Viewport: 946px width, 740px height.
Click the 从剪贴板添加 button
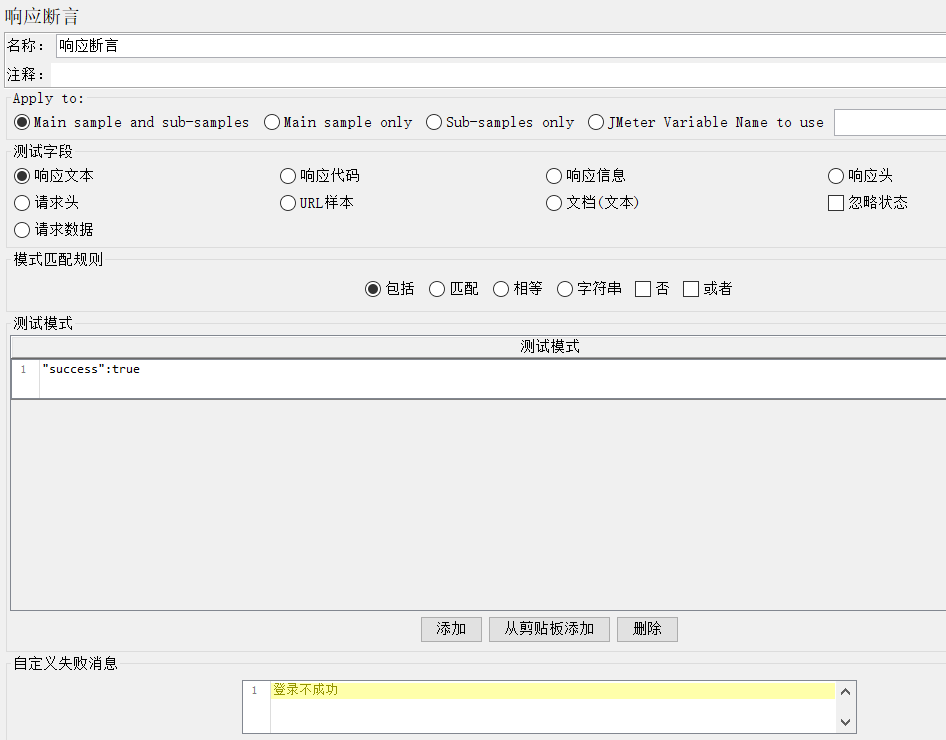[549, 629]
